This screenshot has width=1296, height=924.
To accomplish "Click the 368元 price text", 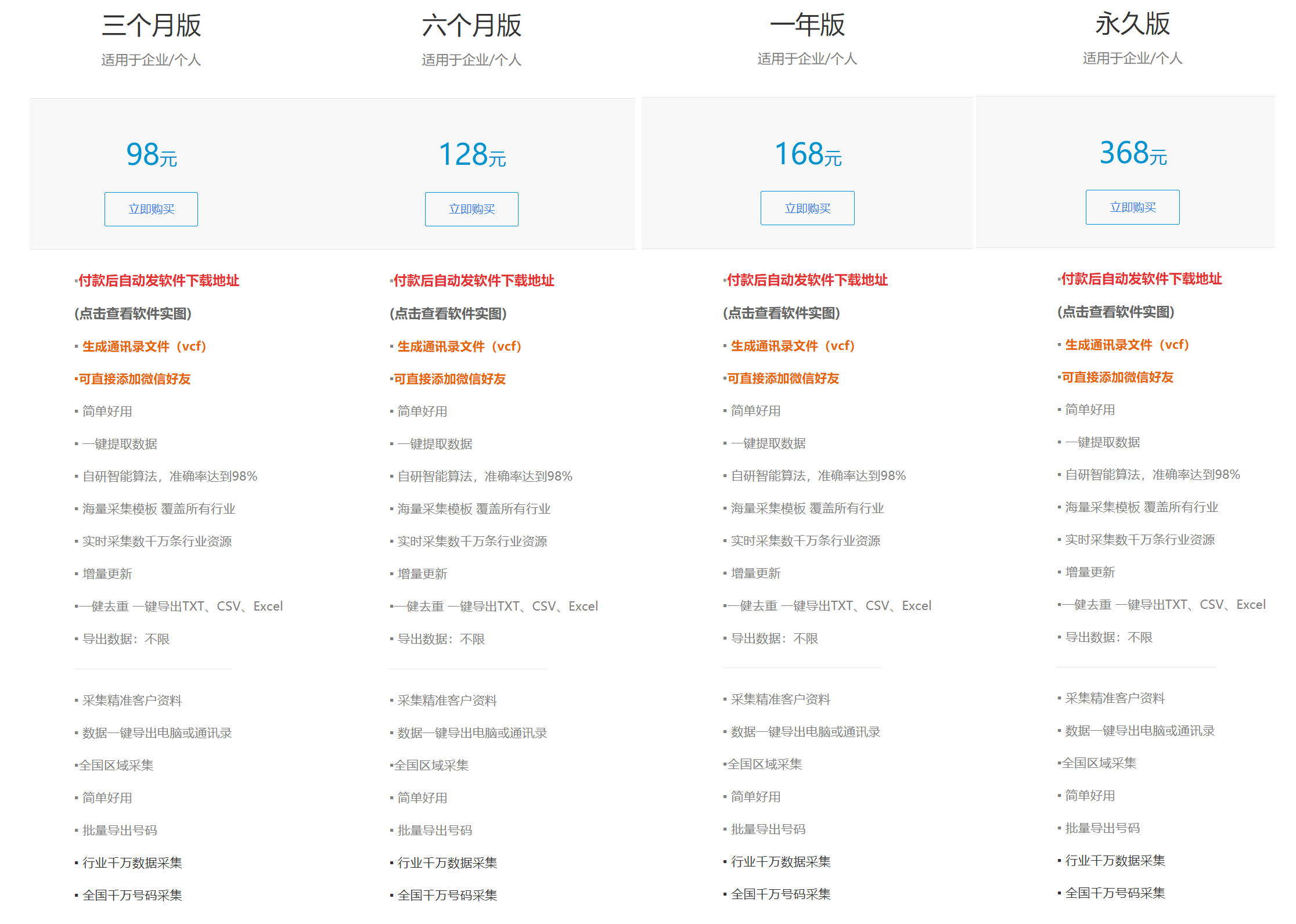I will coord(1133,153).
